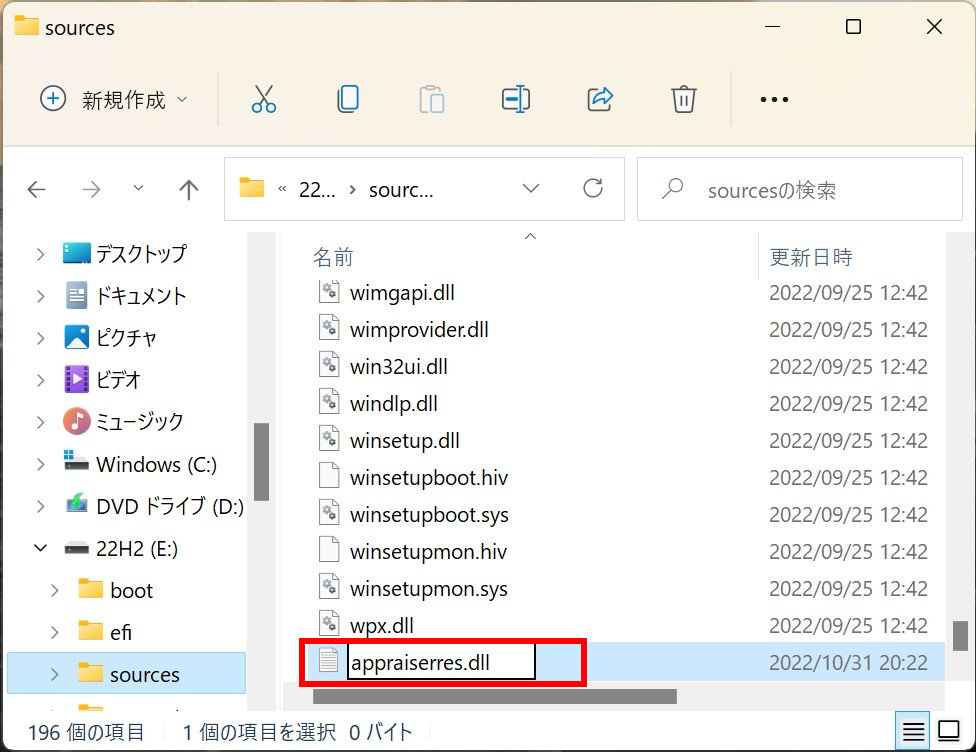The width and height of the screenshot is (976, 752).
Task: Click the appraiserres.dll rename text box
Action: (441, 662)
